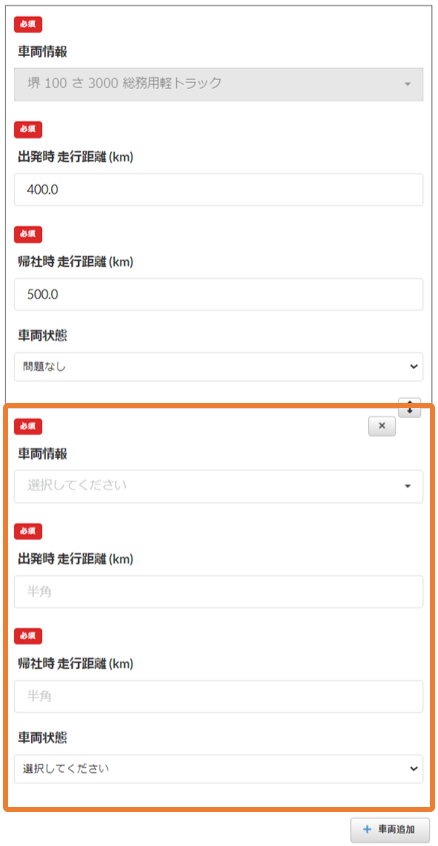
Task: Focus the empty 出発時 走行距離 半角 field
Action: (x=218, y=592)
